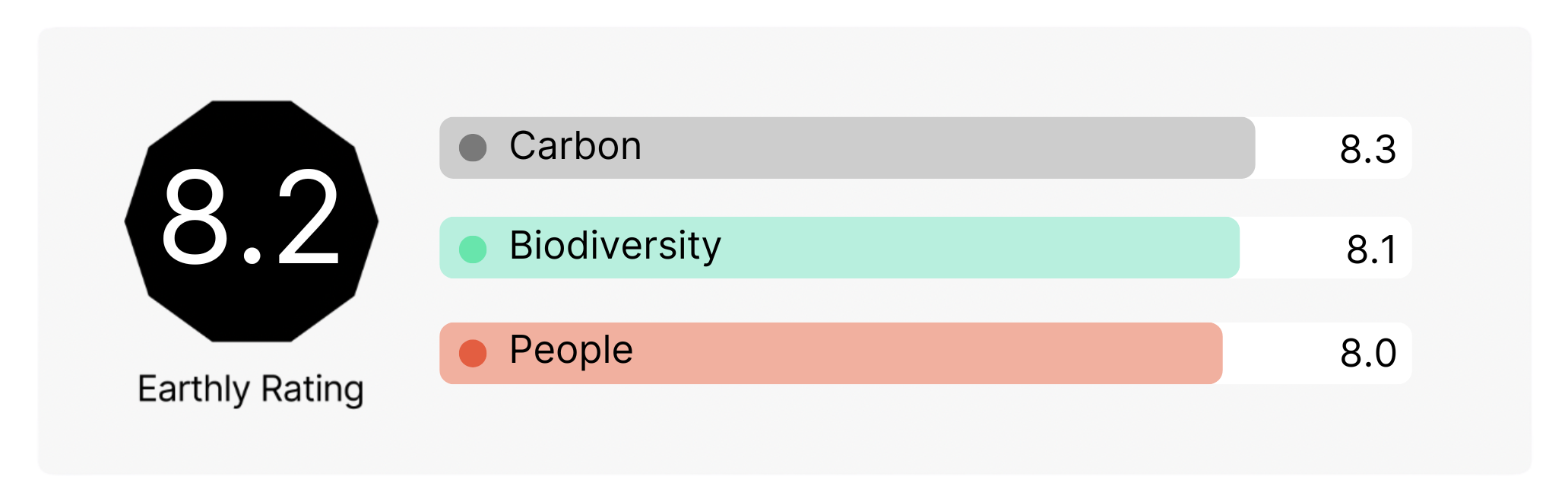Click the gray Carbon progress bar fill
The width and height of the screenshot is (1568, 499).
click(912, 148)
